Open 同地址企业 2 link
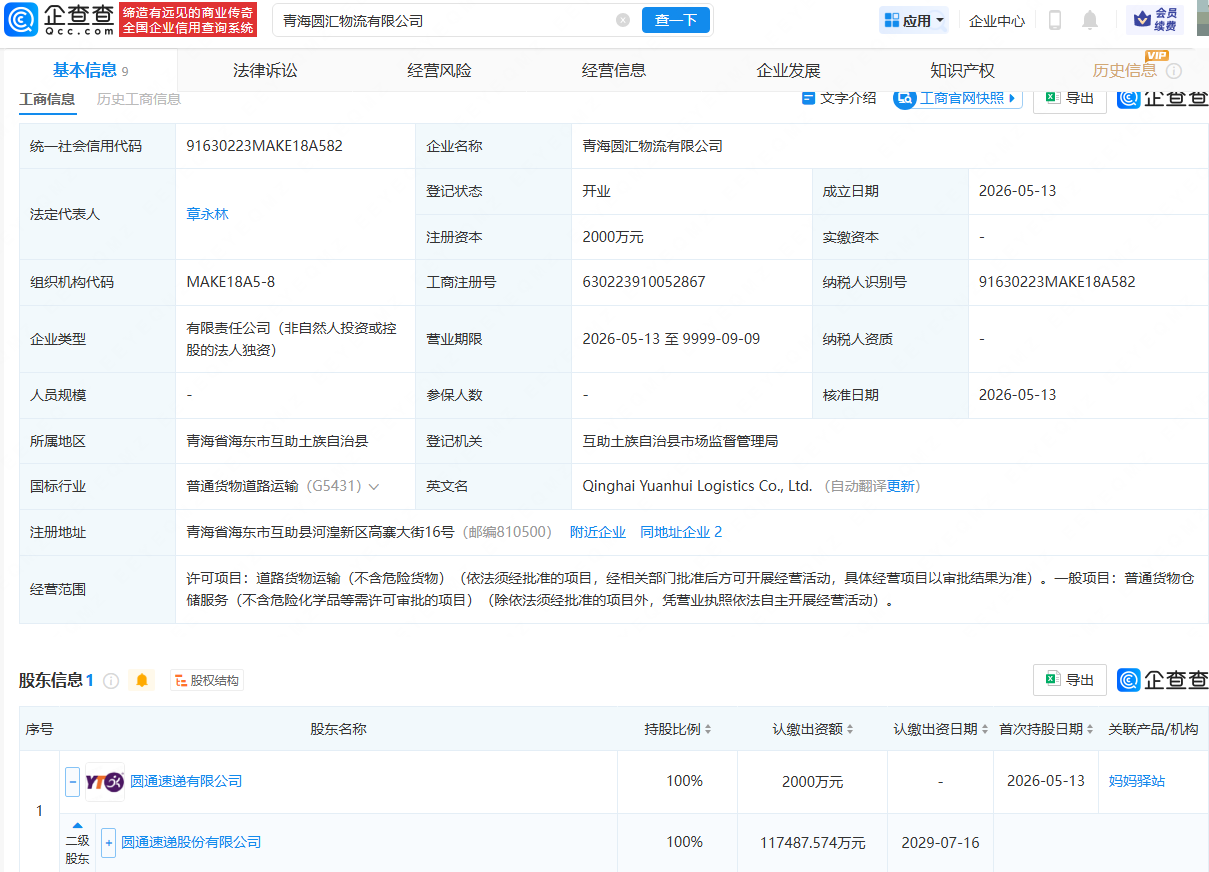The image size is (1209, 872). tap(681, 532)
